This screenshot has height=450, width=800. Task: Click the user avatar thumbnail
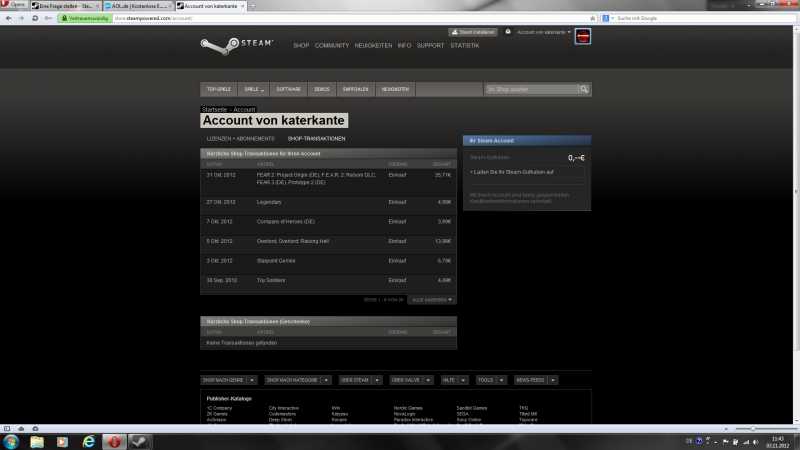(x=583, y=37)
